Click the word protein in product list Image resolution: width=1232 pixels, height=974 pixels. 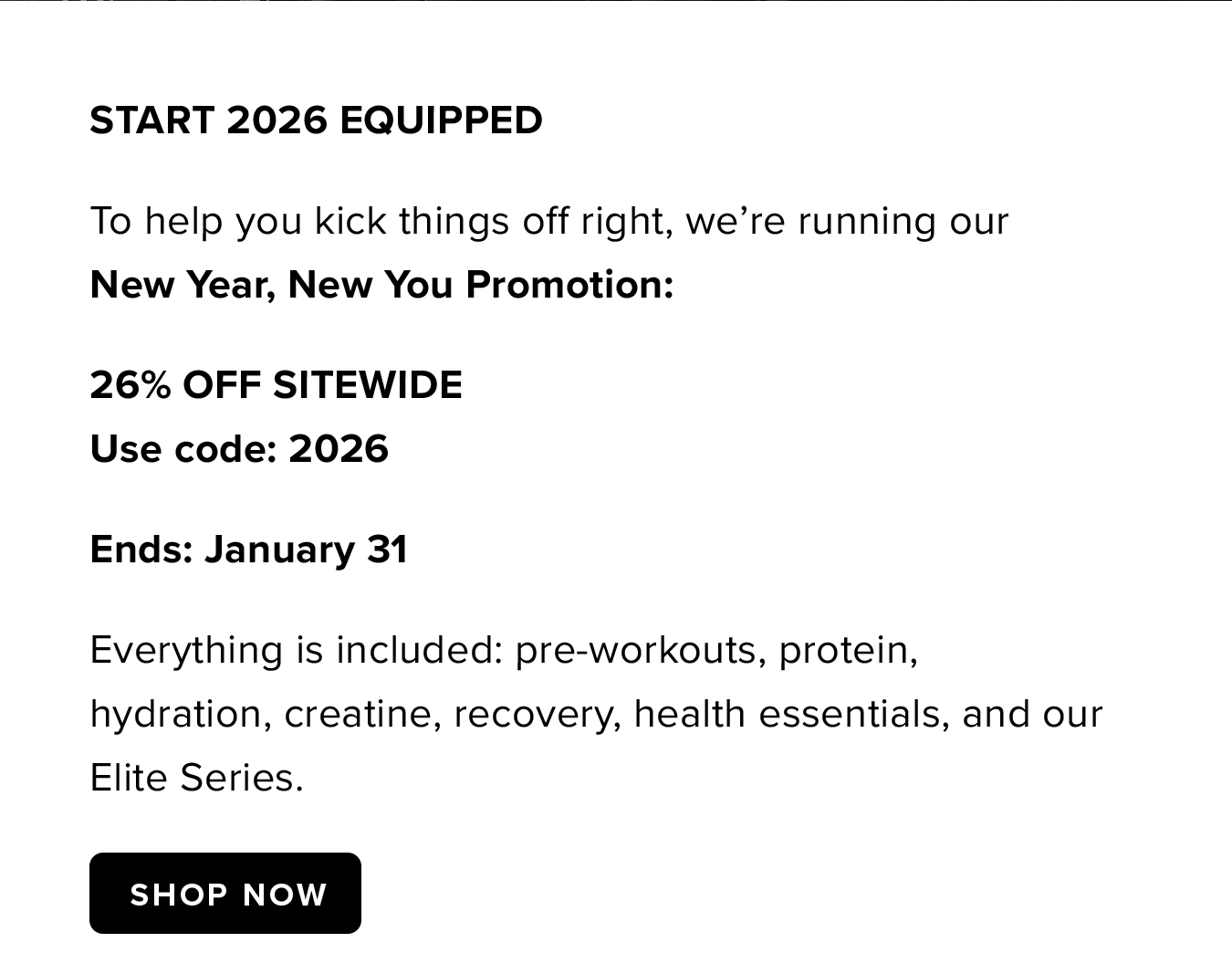848,649
